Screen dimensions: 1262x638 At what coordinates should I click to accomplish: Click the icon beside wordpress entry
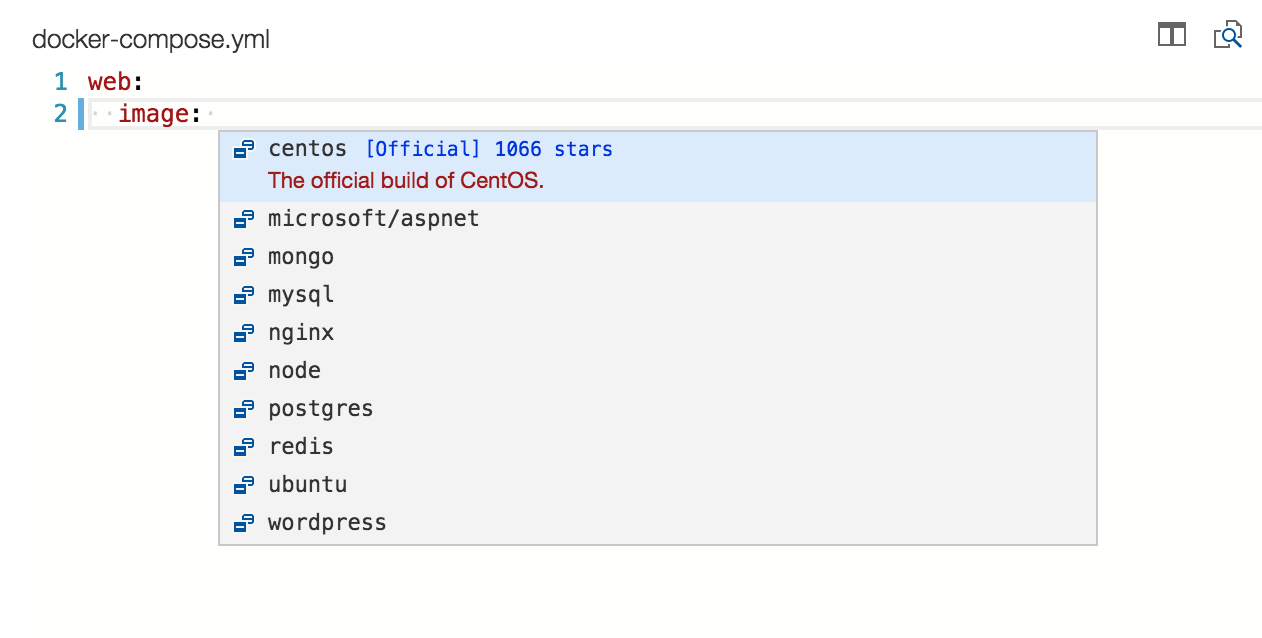coord(243,523)
